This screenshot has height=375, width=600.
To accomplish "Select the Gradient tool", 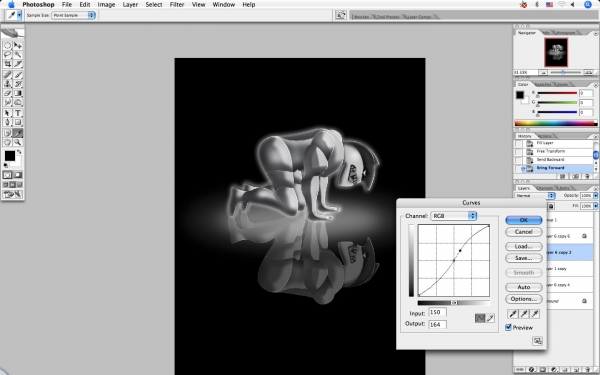I will click(18, 93).
